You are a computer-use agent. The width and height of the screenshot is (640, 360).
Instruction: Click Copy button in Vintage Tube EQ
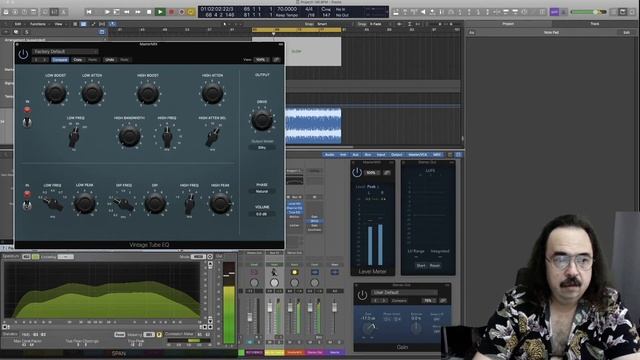coord(78,60)
